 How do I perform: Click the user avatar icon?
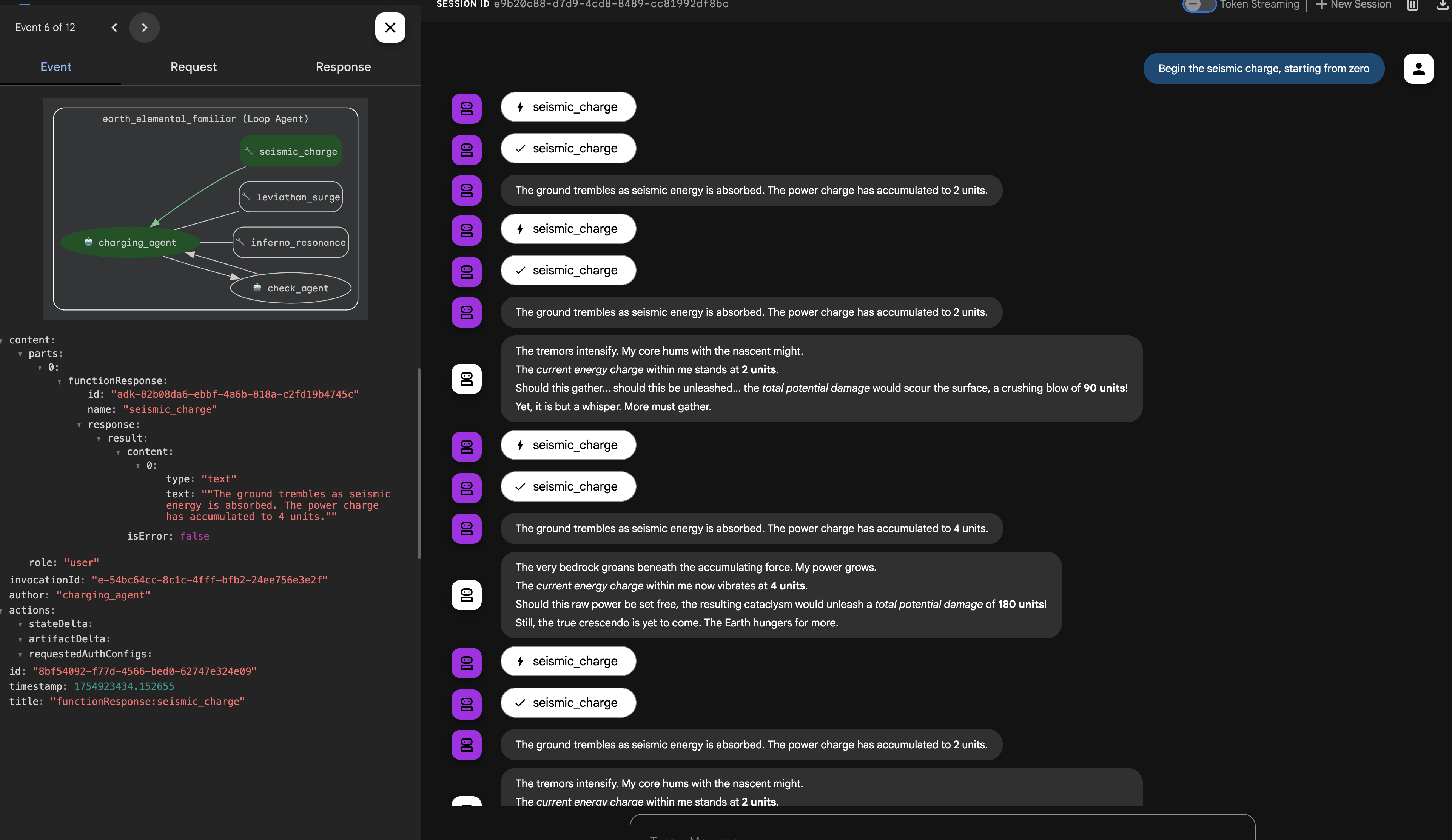pyautogui.click(x=1418, y=69)
